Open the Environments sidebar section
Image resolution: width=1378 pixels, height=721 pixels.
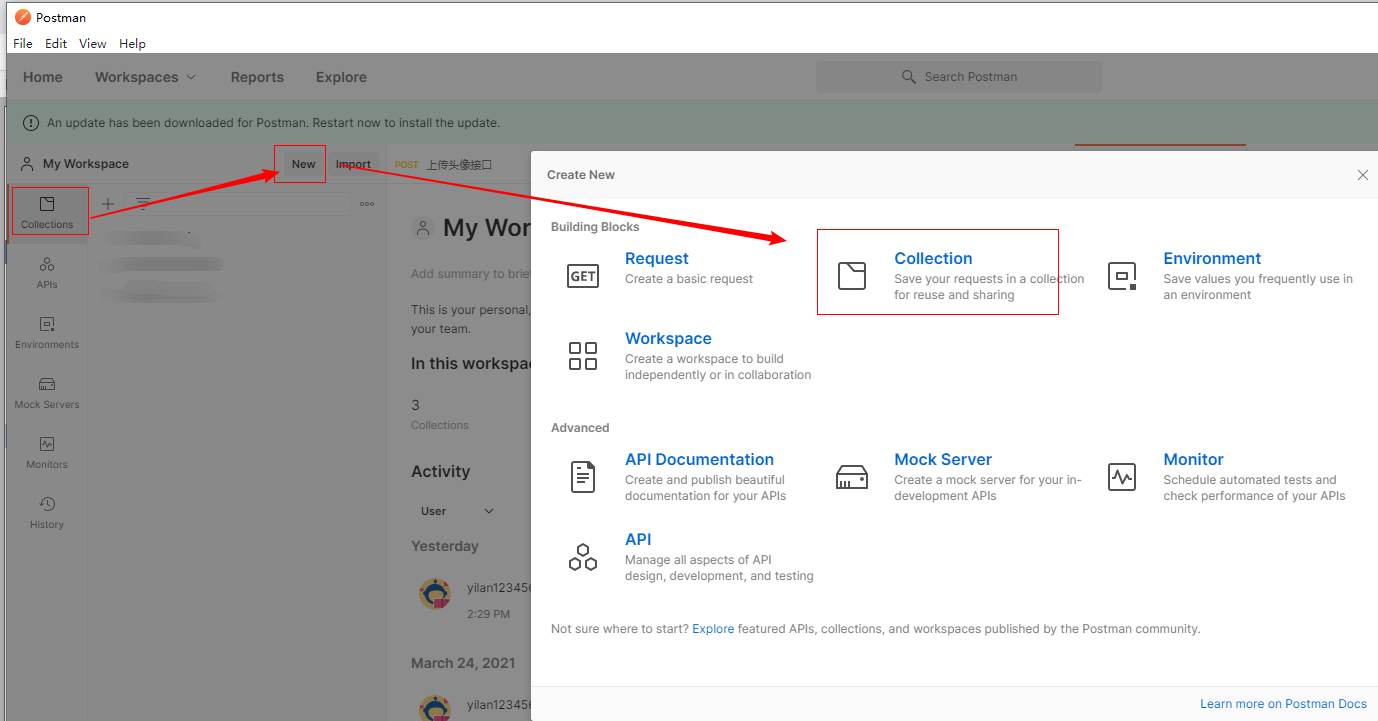click(x=47, y=332)
